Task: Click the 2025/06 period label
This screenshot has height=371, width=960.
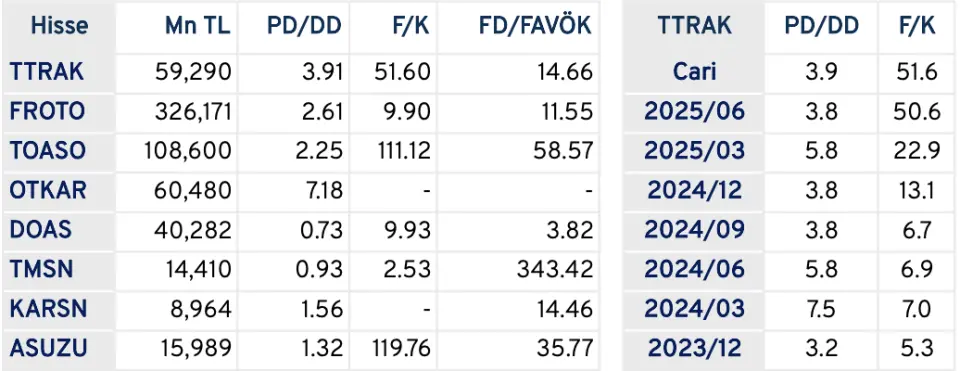Action: pos(694,111)
